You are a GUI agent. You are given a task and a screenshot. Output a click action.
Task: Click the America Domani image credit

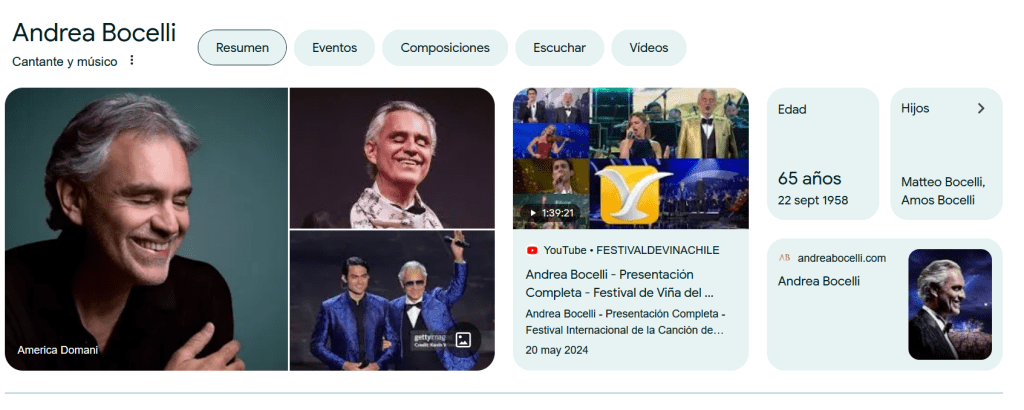coord(57,350)
